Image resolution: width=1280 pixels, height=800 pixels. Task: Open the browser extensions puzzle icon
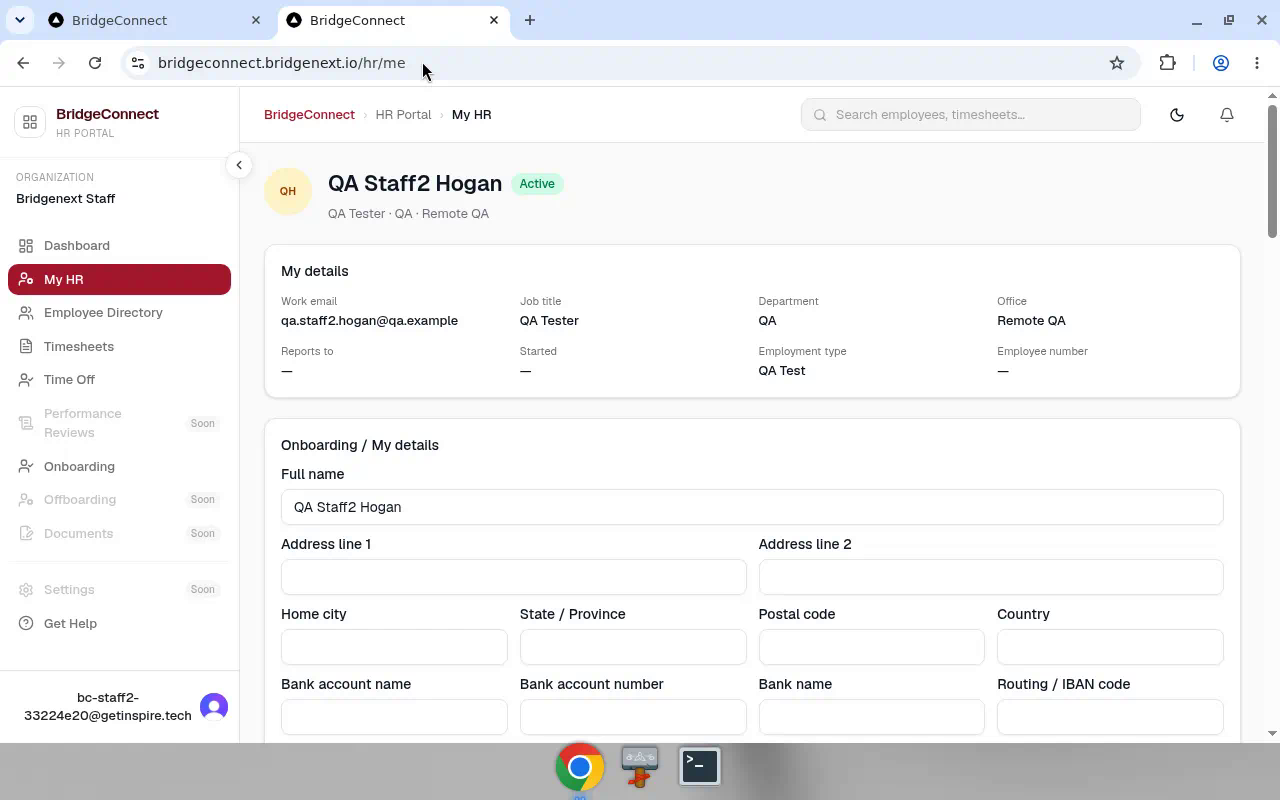click(x=1168, y=63)
